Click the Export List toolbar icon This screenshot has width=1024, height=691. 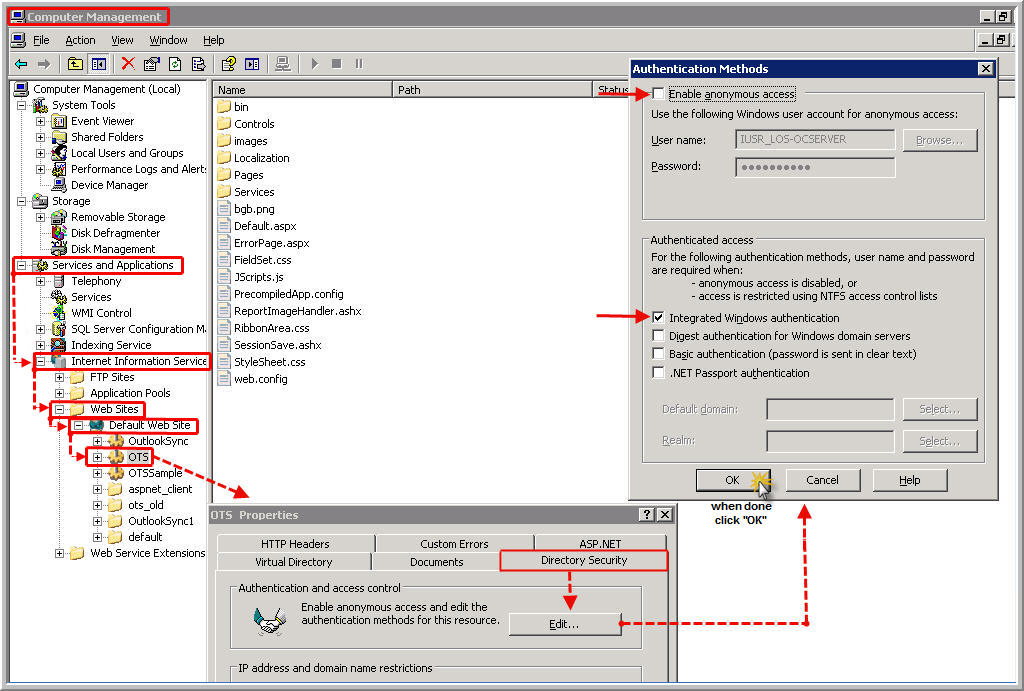click(x=199, y=64)
